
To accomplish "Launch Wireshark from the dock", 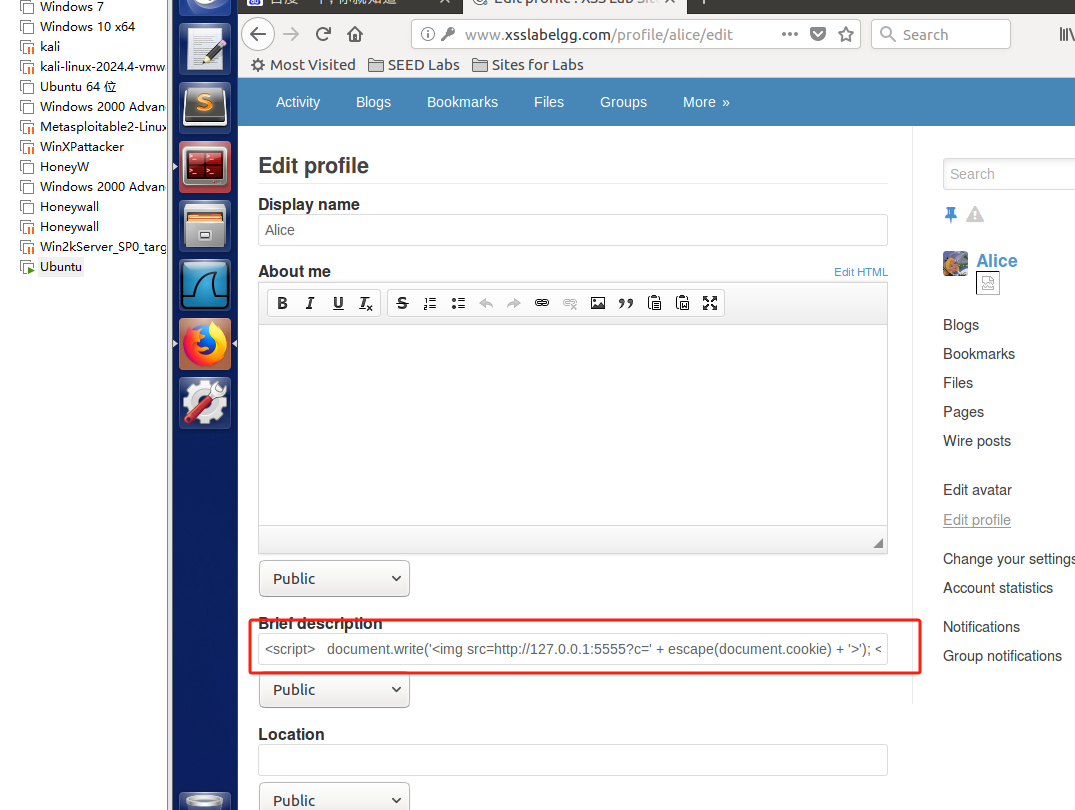I will (x=205, y=285).
